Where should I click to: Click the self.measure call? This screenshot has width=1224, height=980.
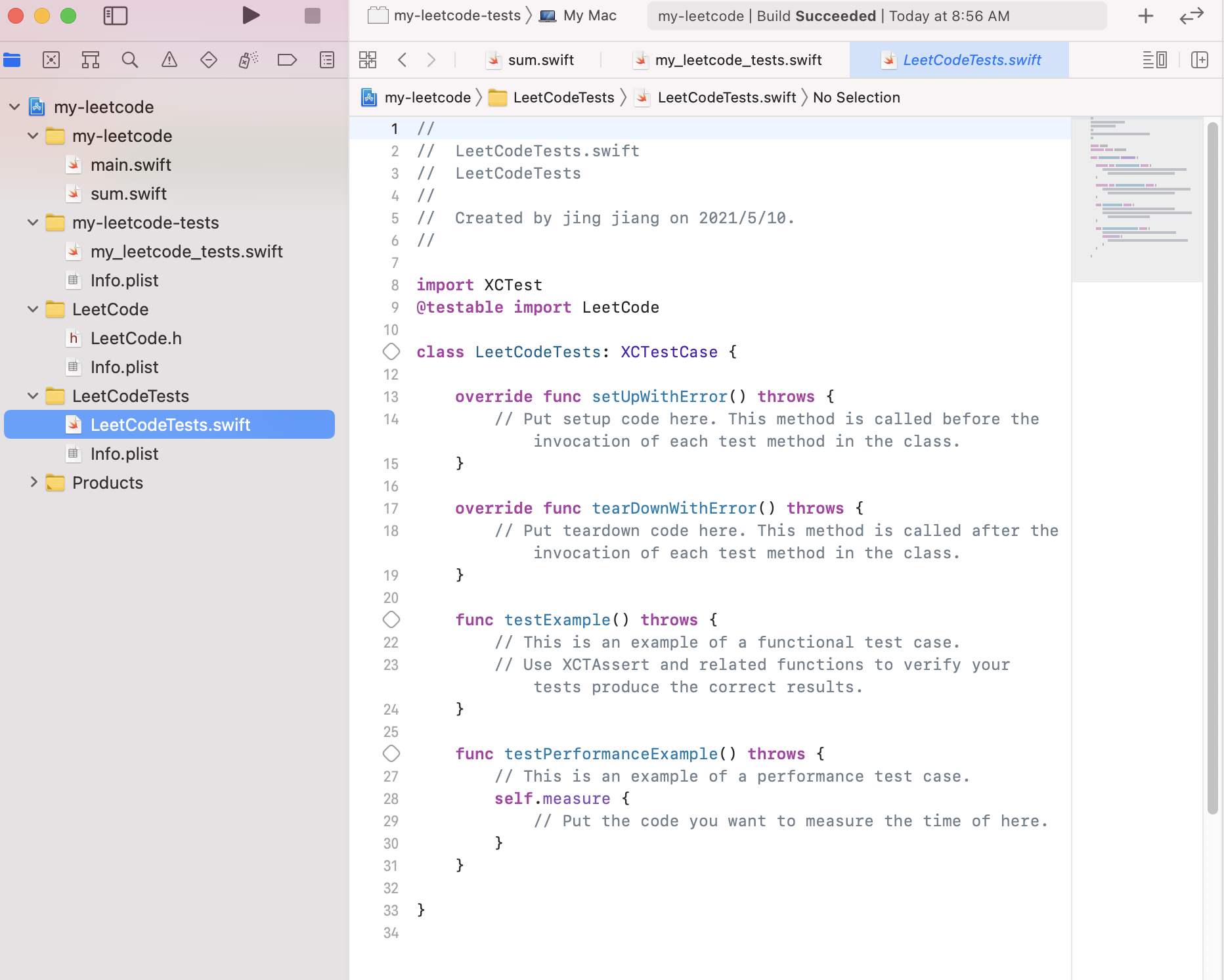click(x=552, y=799)
